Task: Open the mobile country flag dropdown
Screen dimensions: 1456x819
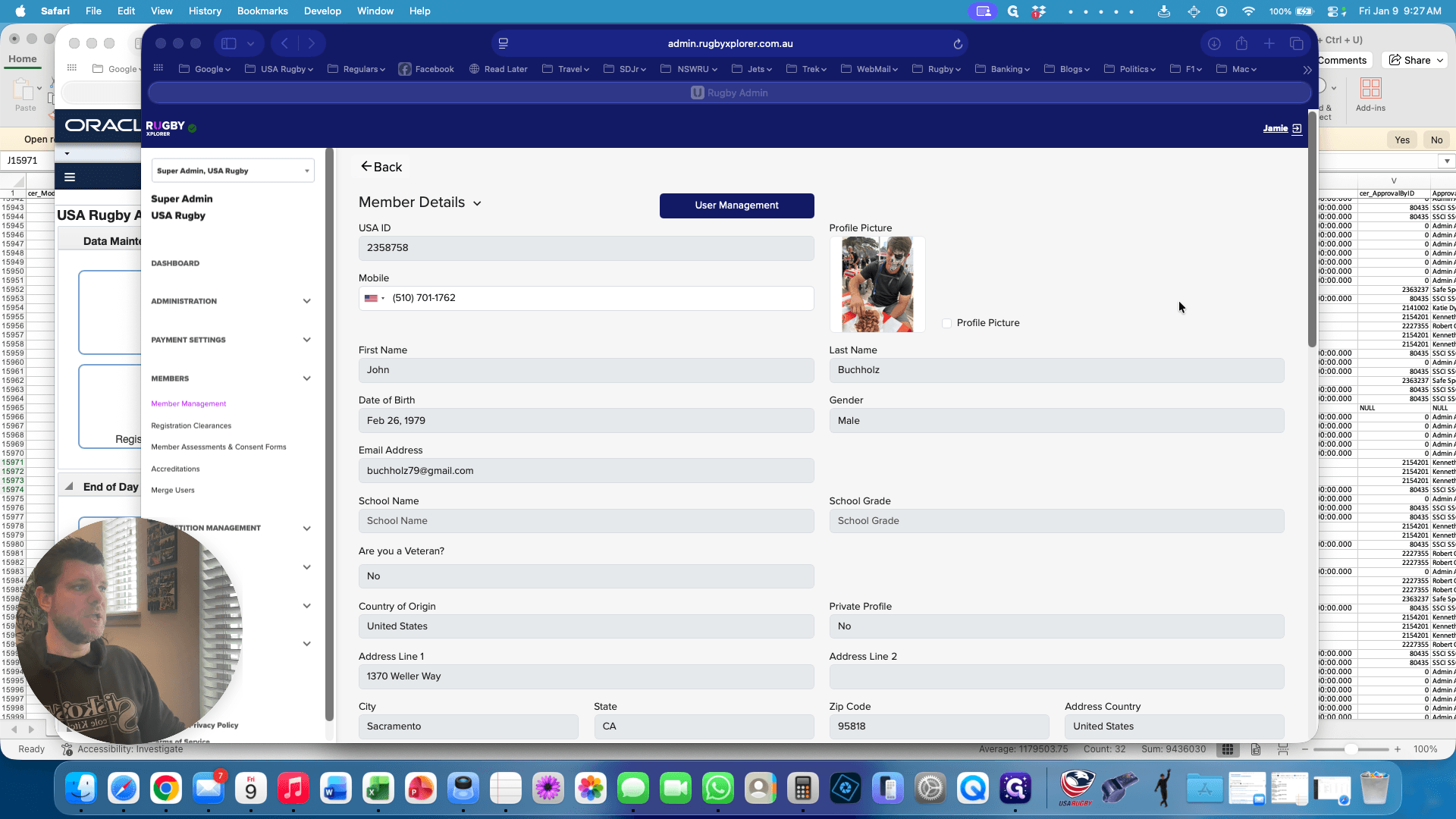Action: tap(375, 299)
